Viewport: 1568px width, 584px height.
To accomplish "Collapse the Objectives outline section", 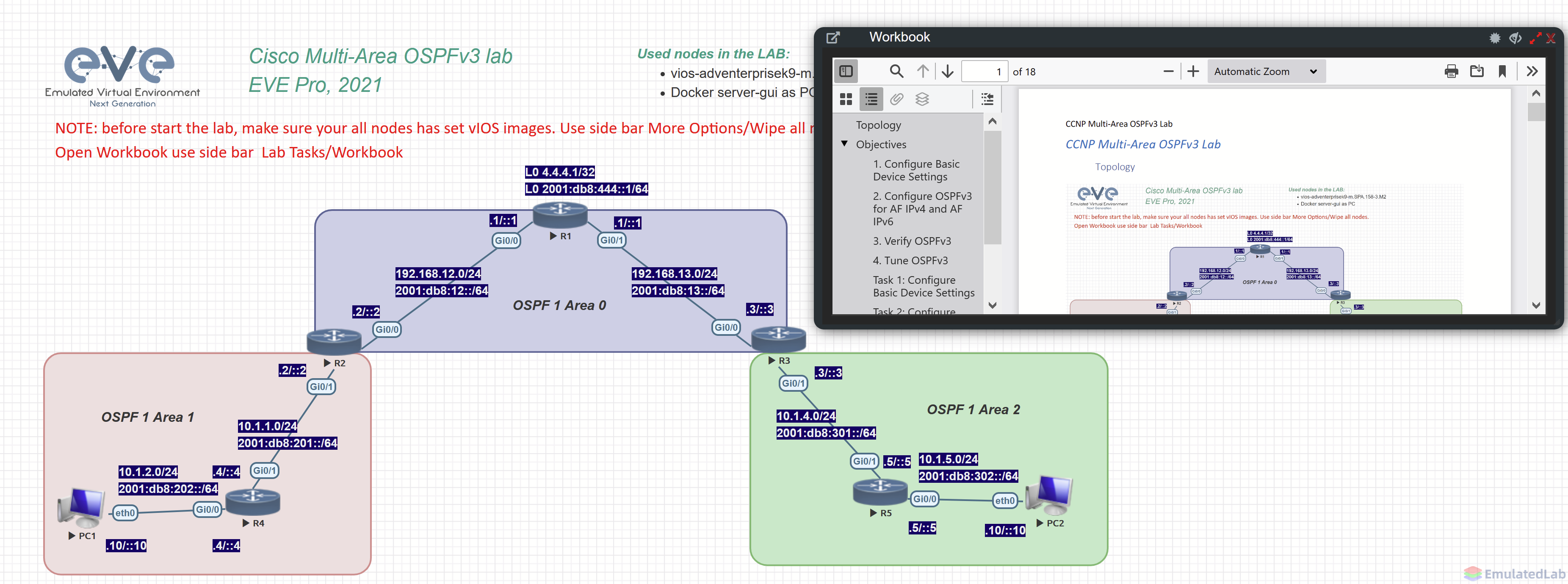I will click(x=844, y=144).
